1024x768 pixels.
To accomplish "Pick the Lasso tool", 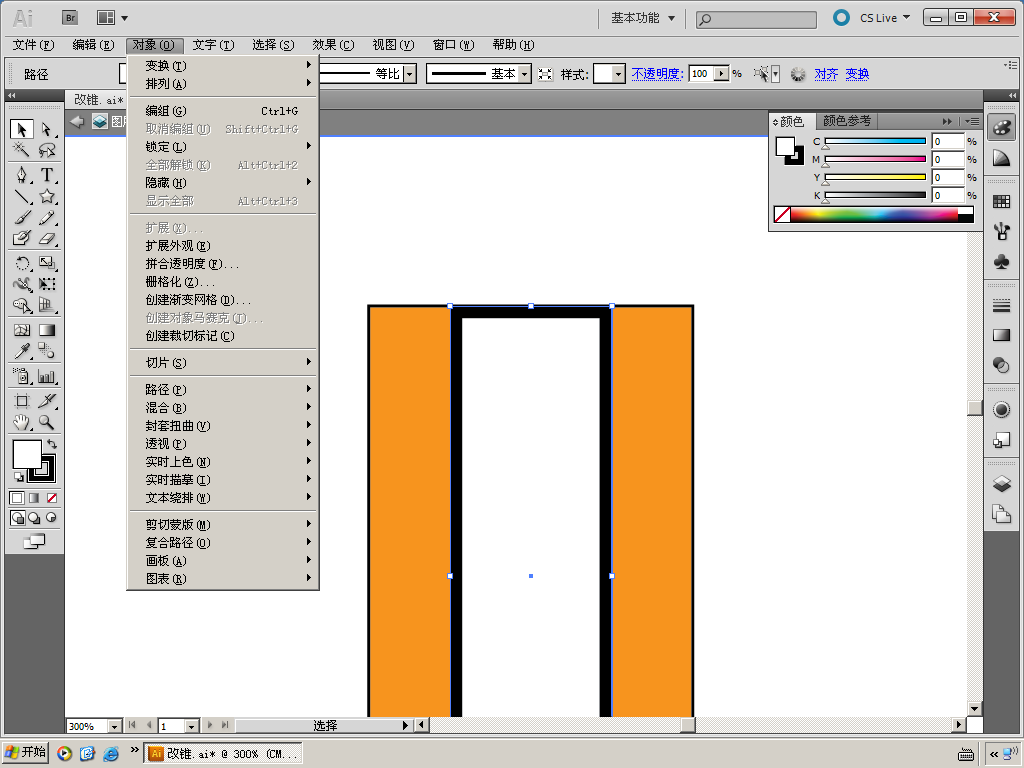I will coord(46,150).
